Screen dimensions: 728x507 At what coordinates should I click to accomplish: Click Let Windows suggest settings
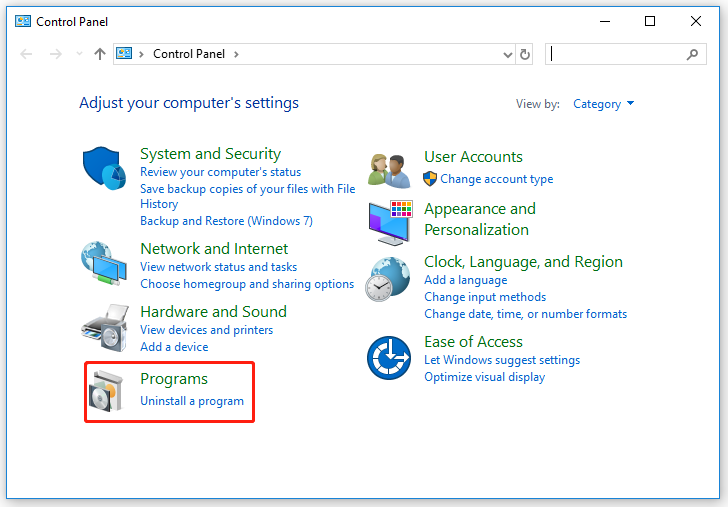(502, 360)
